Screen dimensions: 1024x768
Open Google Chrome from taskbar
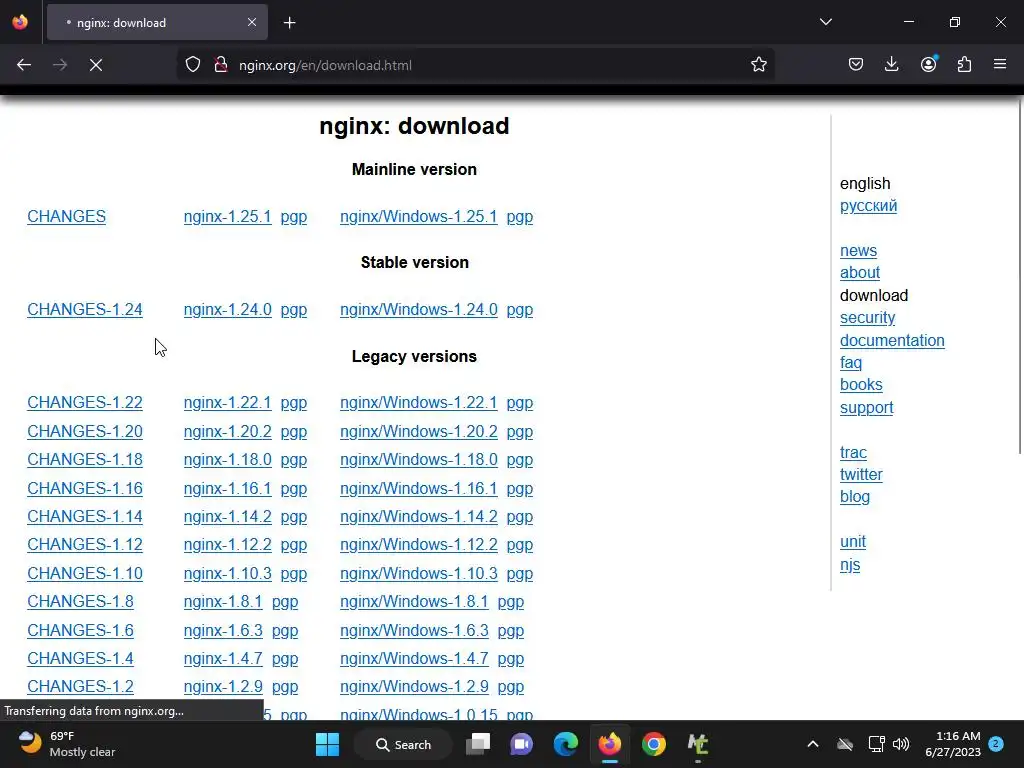tap(654, 744)
